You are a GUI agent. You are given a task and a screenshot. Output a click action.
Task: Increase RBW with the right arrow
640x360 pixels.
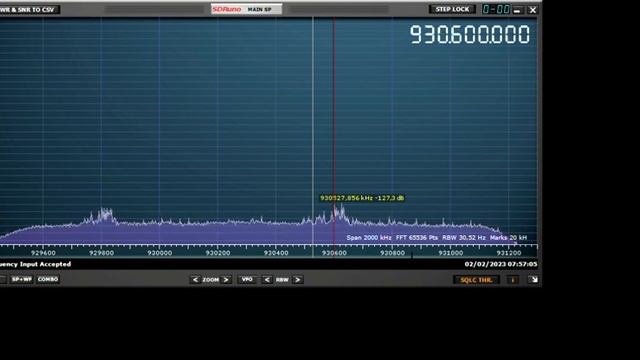tap(298, 280)
